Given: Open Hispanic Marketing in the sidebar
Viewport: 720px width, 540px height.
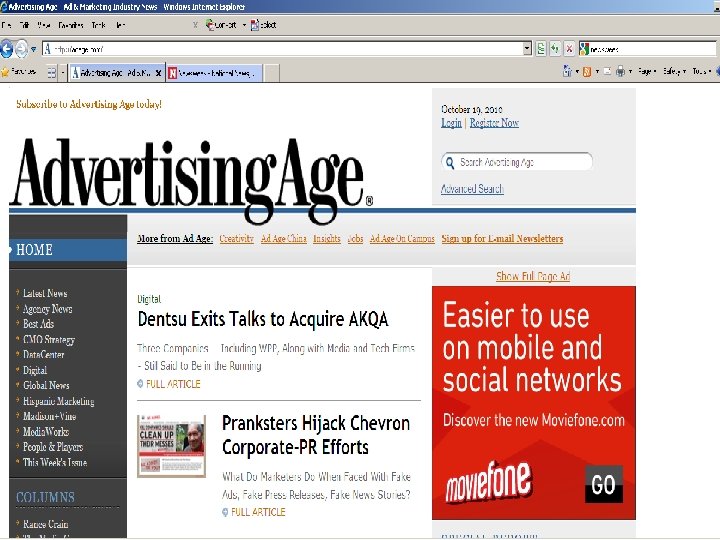Looking at the screenshot, I should [58, 401].
